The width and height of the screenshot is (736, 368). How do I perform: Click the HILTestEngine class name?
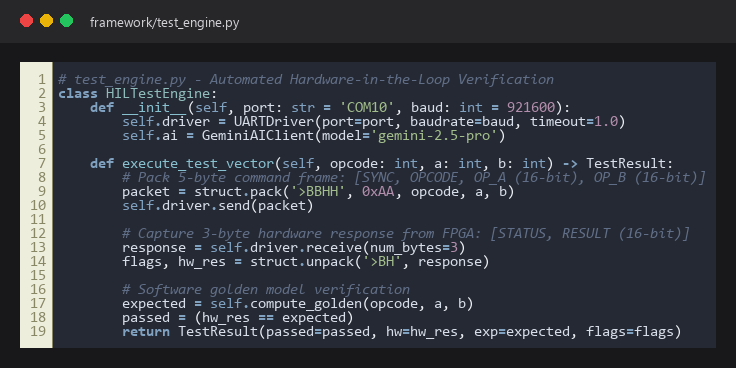tap(158, 93)
